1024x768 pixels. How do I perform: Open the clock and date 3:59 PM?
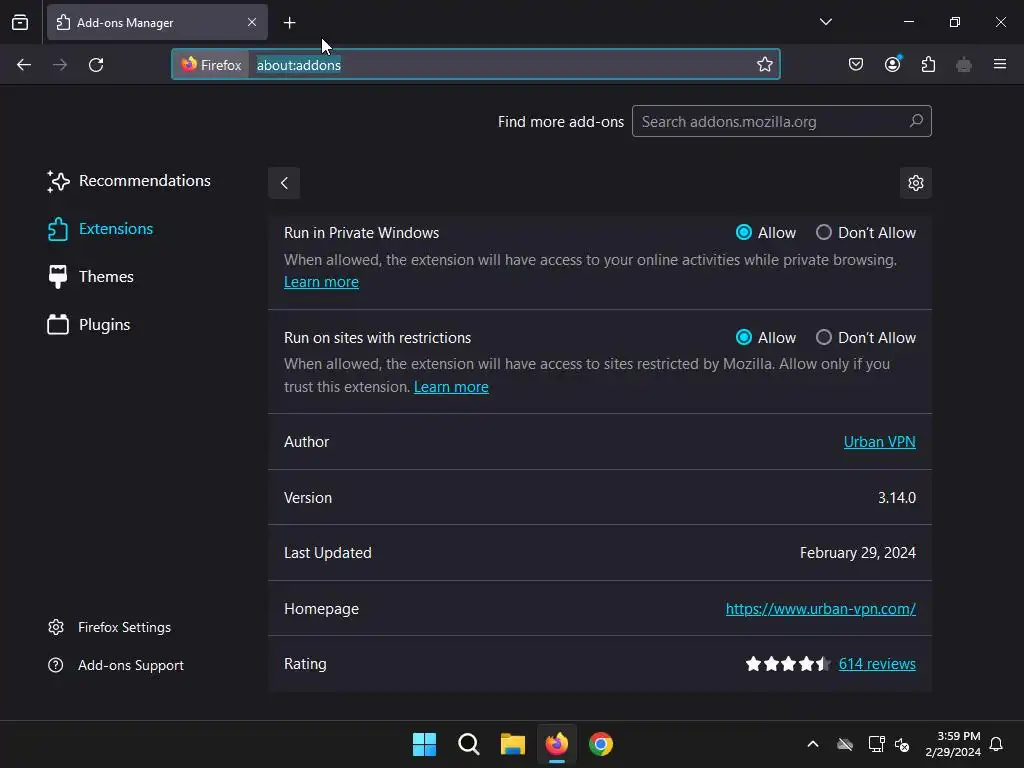(x=953, y=744)
